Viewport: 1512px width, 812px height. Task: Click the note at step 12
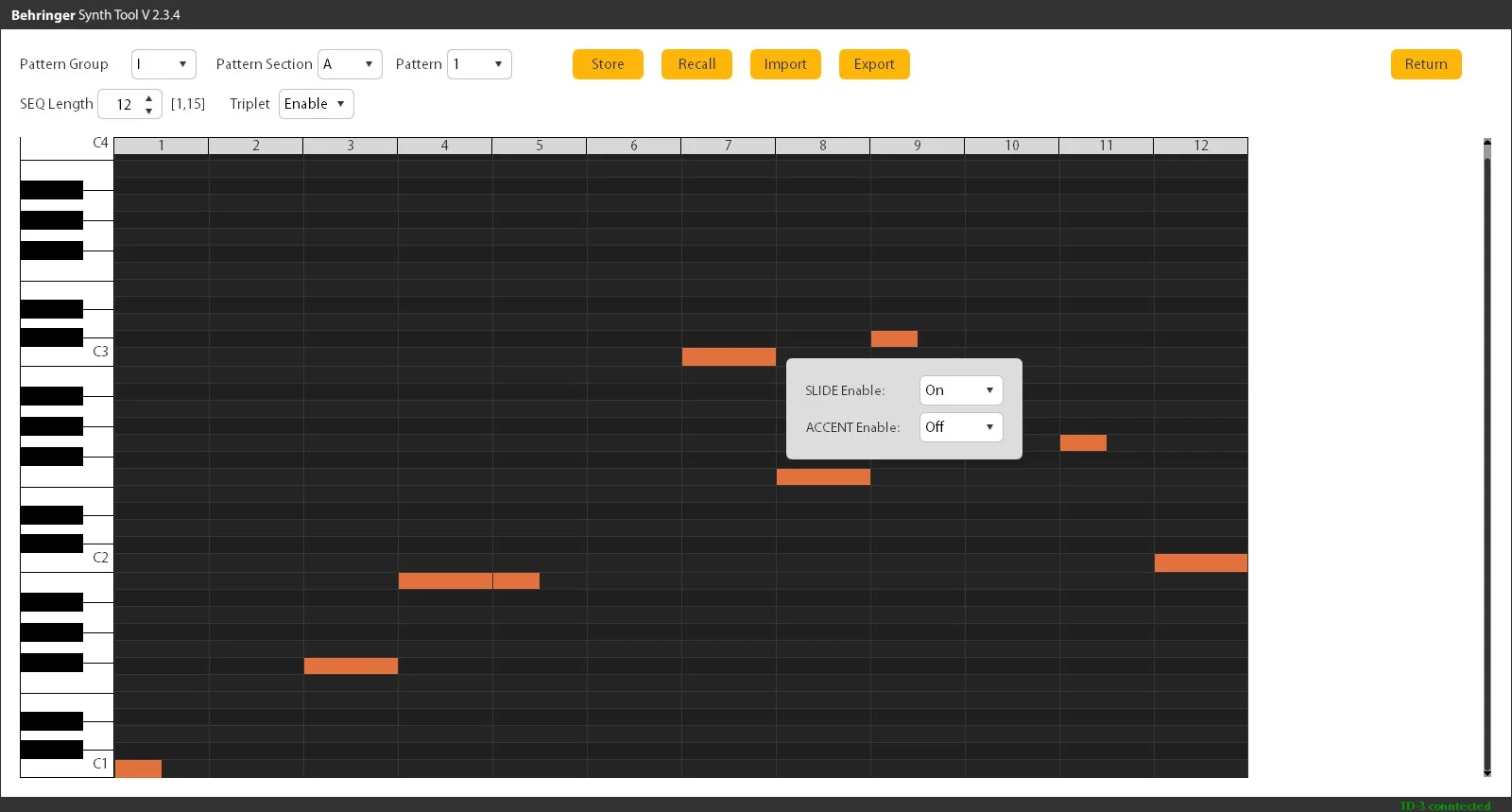tap(1201, 562)
